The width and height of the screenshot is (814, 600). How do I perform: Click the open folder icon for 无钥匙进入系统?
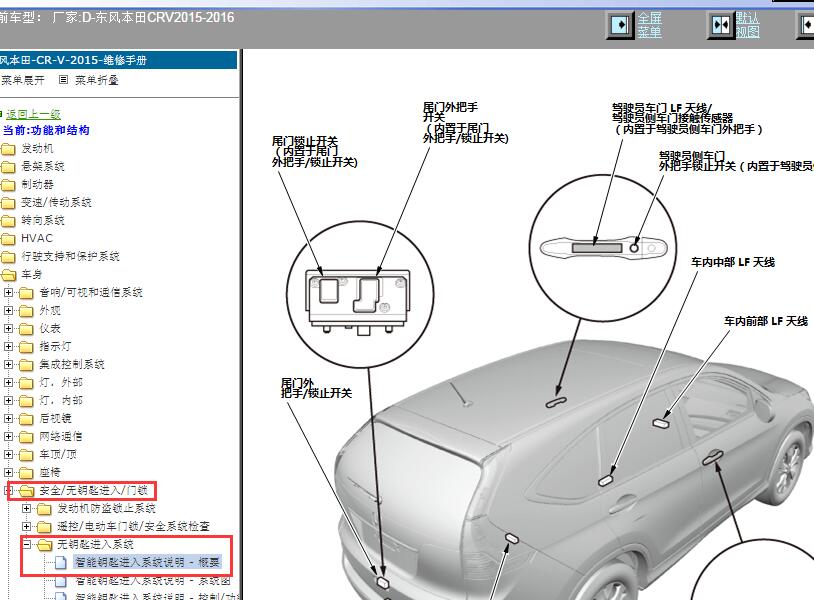point(45,544)
